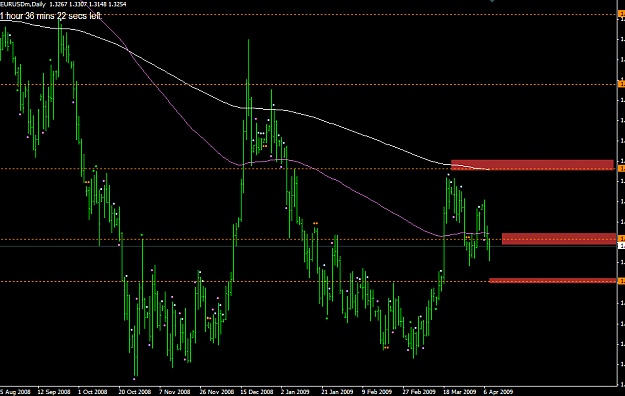Viewport: 625px width, 396px height.
Task: Click the '1 Oct 2008' date label
Action: tap(92, 392)
